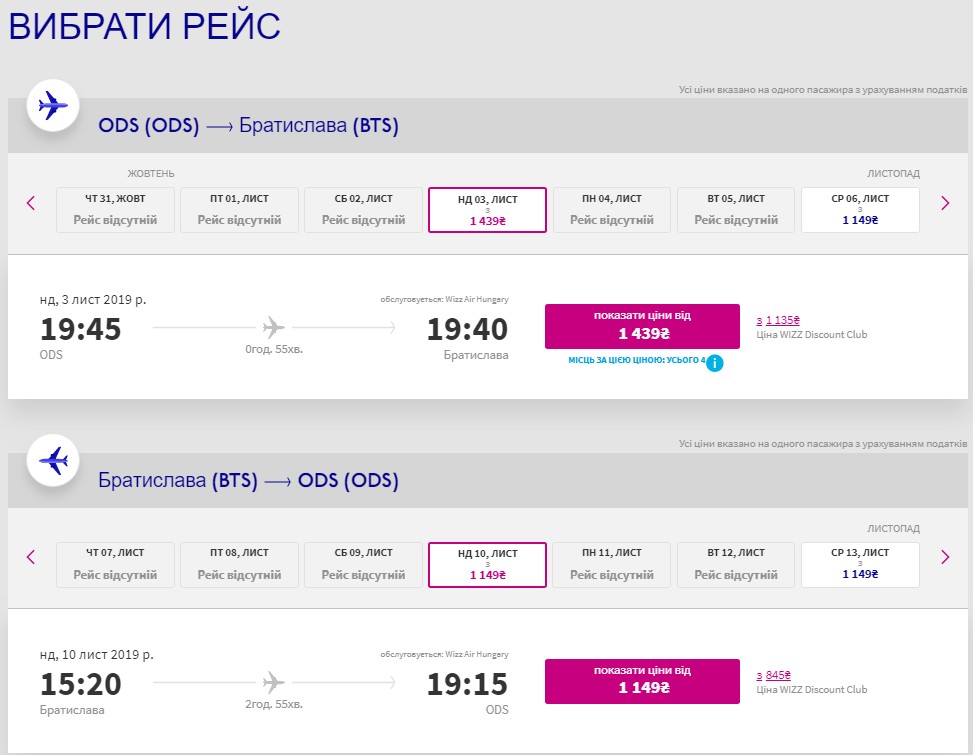This screenshot has height=755, width=973.
Task: Choose ЧТ 31, ЖОВТ outbound date cell
Action: [115, 210]
